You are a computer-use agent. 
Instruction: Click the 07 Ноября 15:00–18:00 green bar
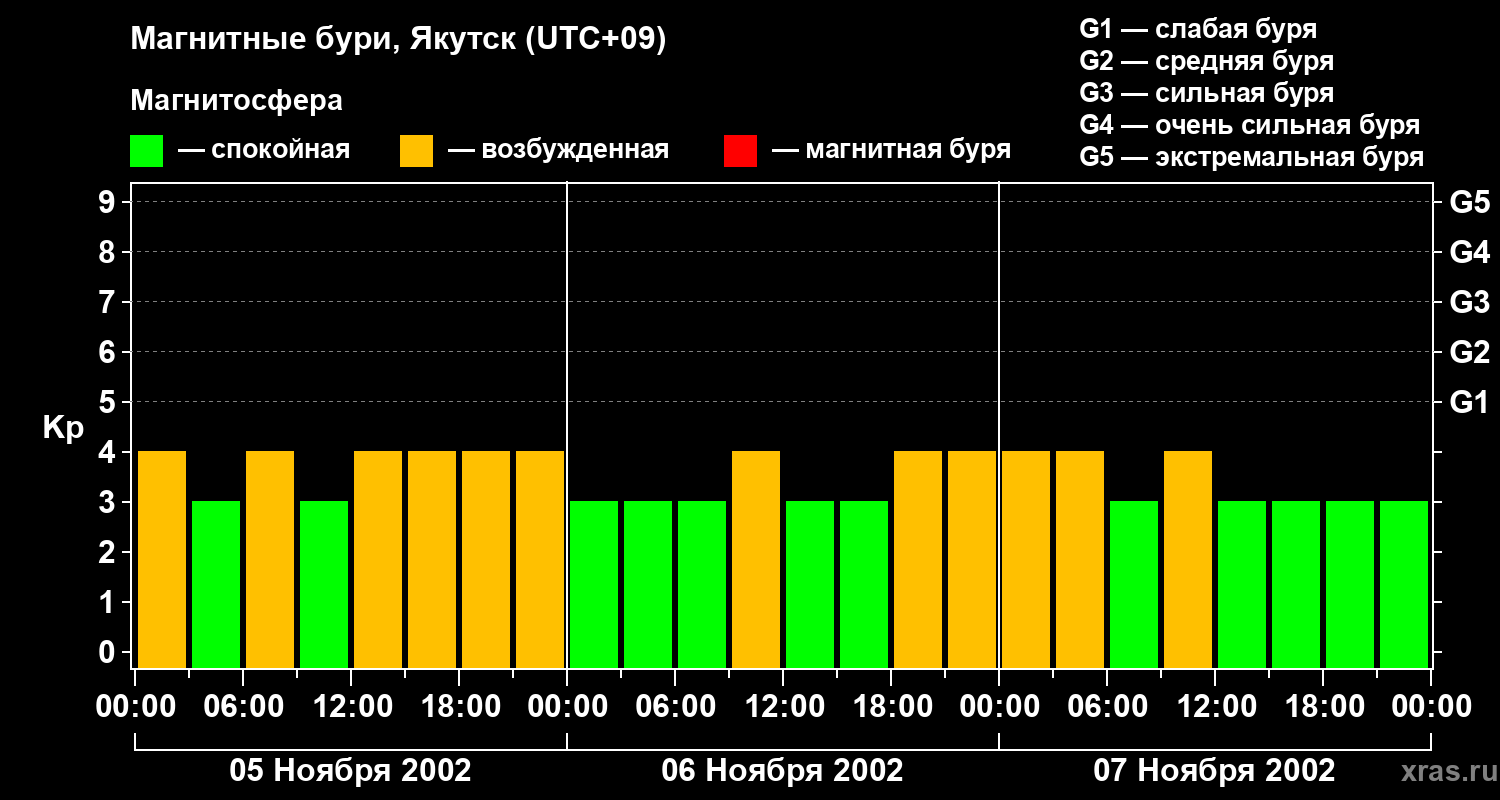(x=1296, y=584)
